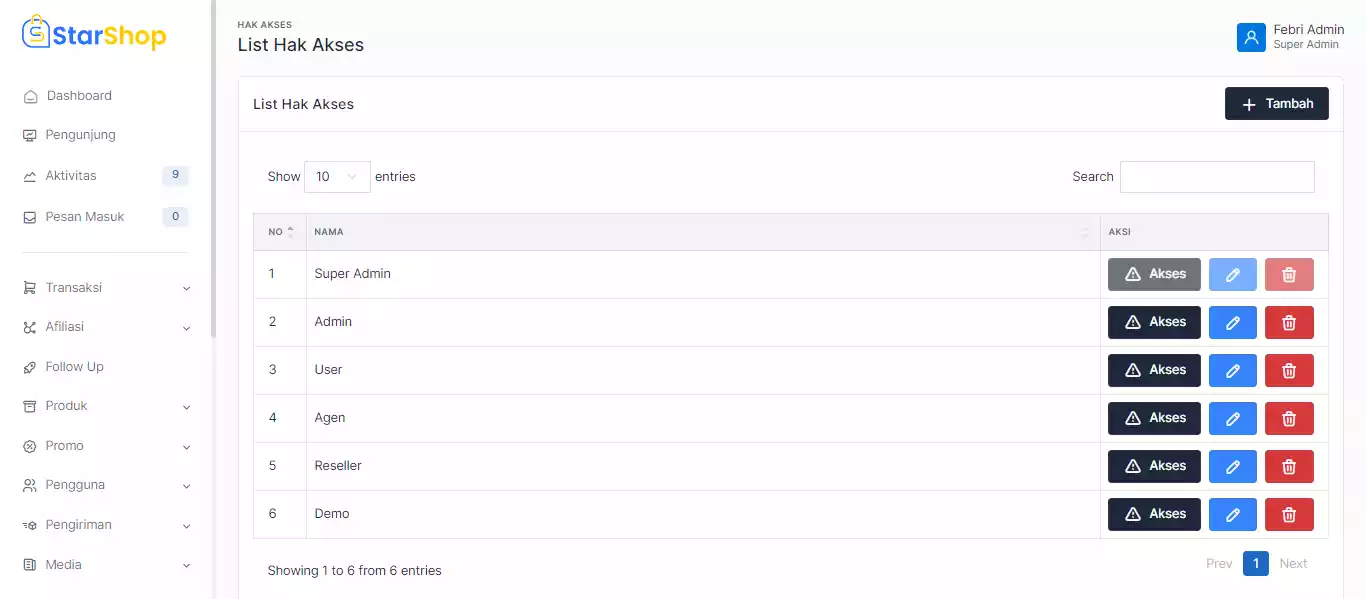Screen dimensions: 1366x599
Task: Go to Pesan Masuk in sidebar
Action: pos(85,217)
